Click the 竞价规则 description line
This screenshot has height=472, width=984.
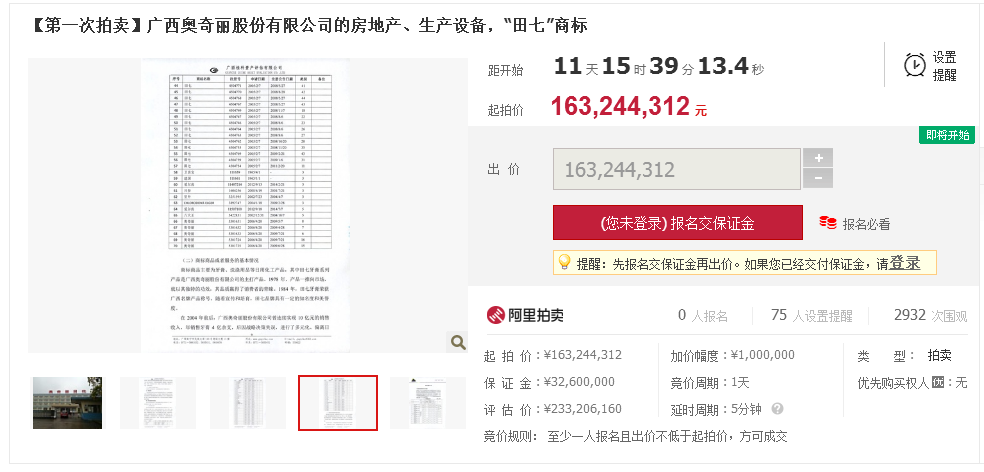pyautogui.click(x=635, y=436)
